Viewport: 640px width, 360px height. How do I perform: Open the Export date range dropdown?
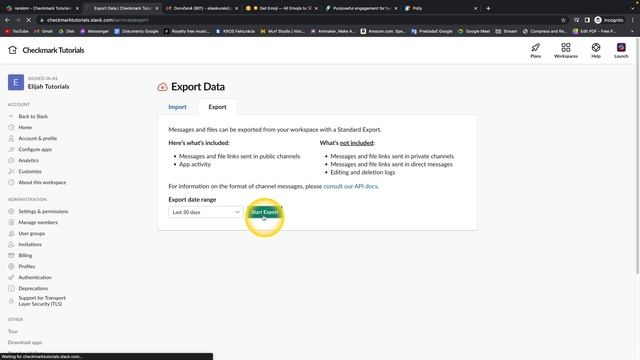click(205, 212)
